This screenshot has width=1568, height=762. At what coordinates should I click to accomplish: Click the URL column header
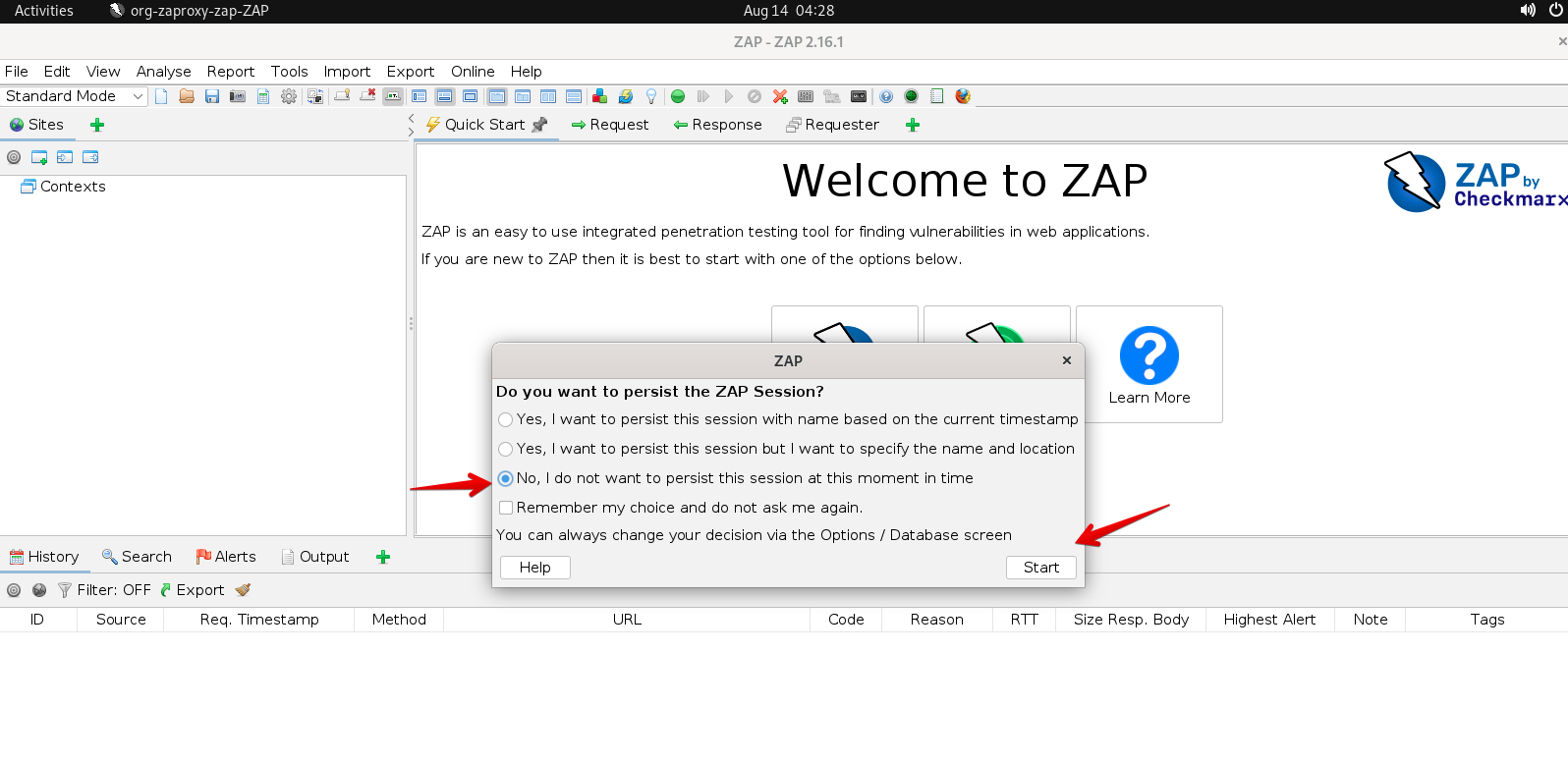click(x=627, y=620)
